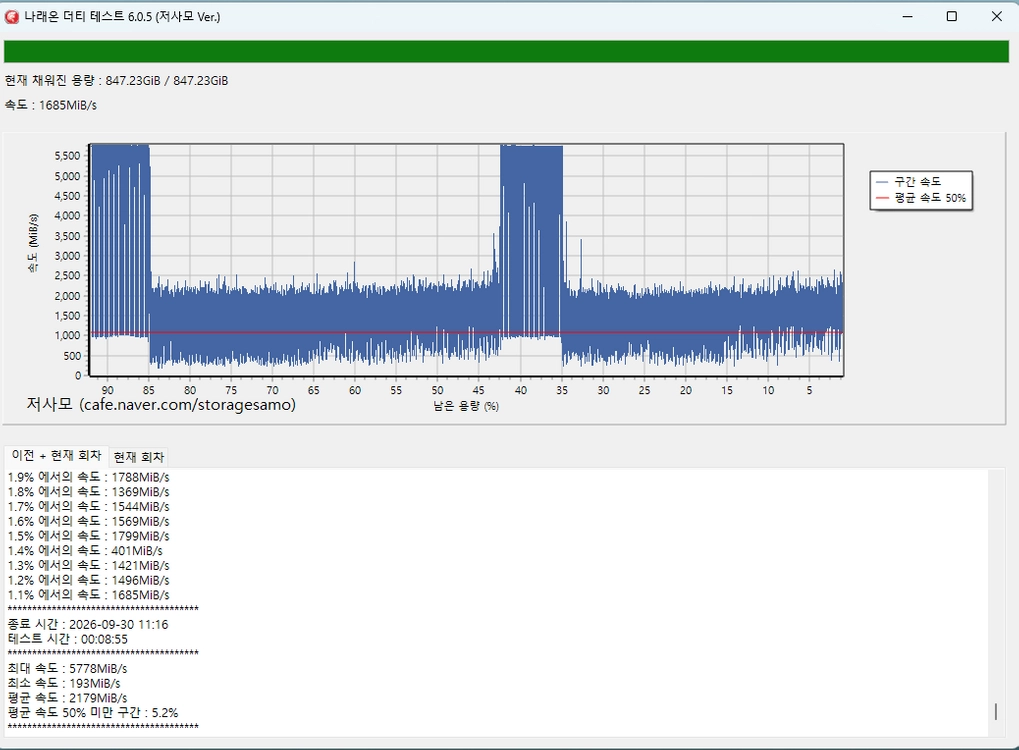Click log line '1.3% 에서의 속도 : 1421MiB/s'
This screenshot has width=1019, height=750.
point(88,565)
